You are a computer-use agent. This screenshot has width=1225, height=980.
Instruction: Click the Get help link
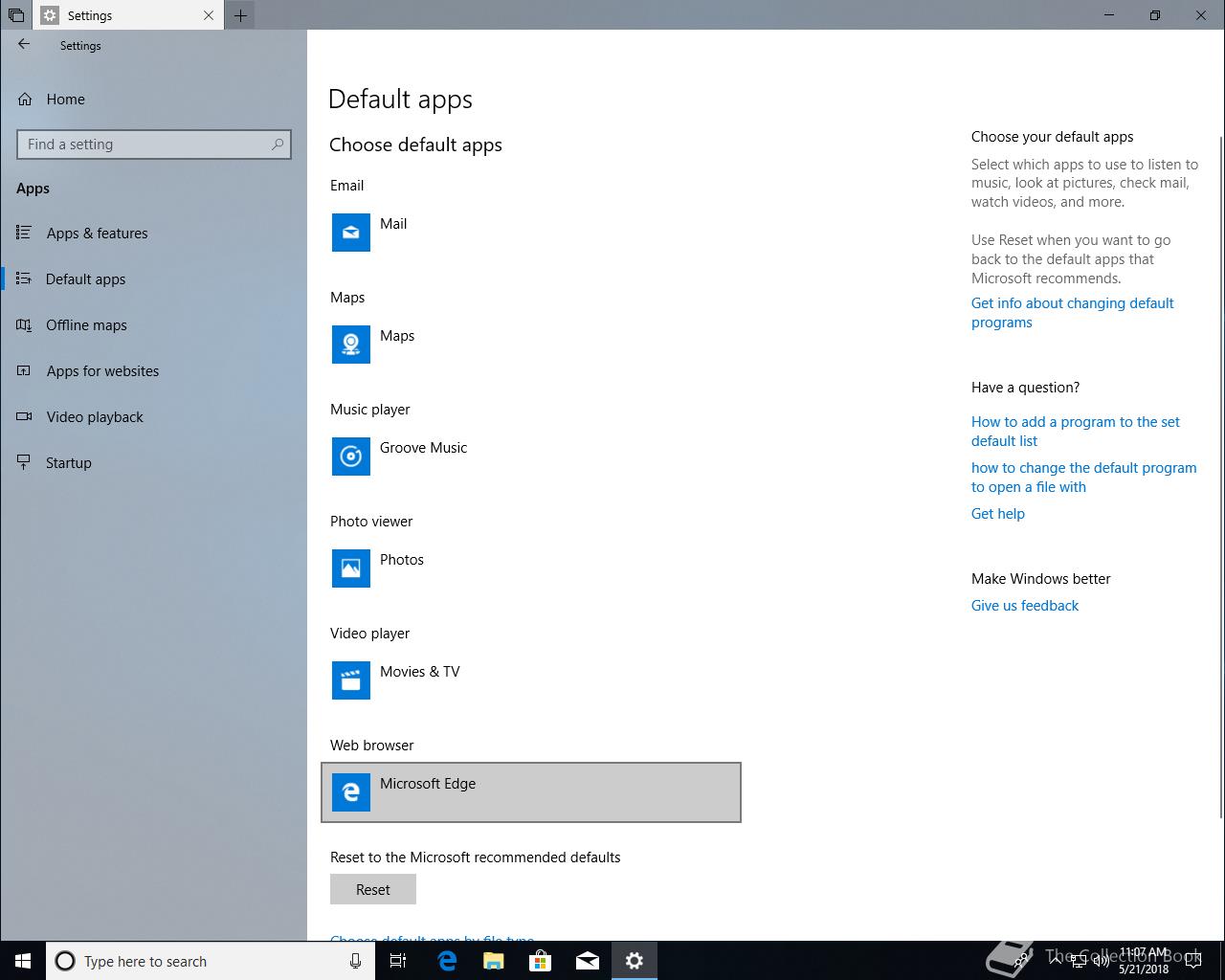click(997, 514)
